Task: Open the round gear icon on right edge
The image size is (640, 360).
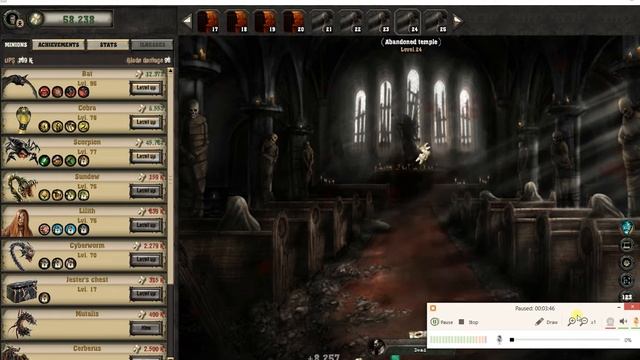Action: (627, 262)
